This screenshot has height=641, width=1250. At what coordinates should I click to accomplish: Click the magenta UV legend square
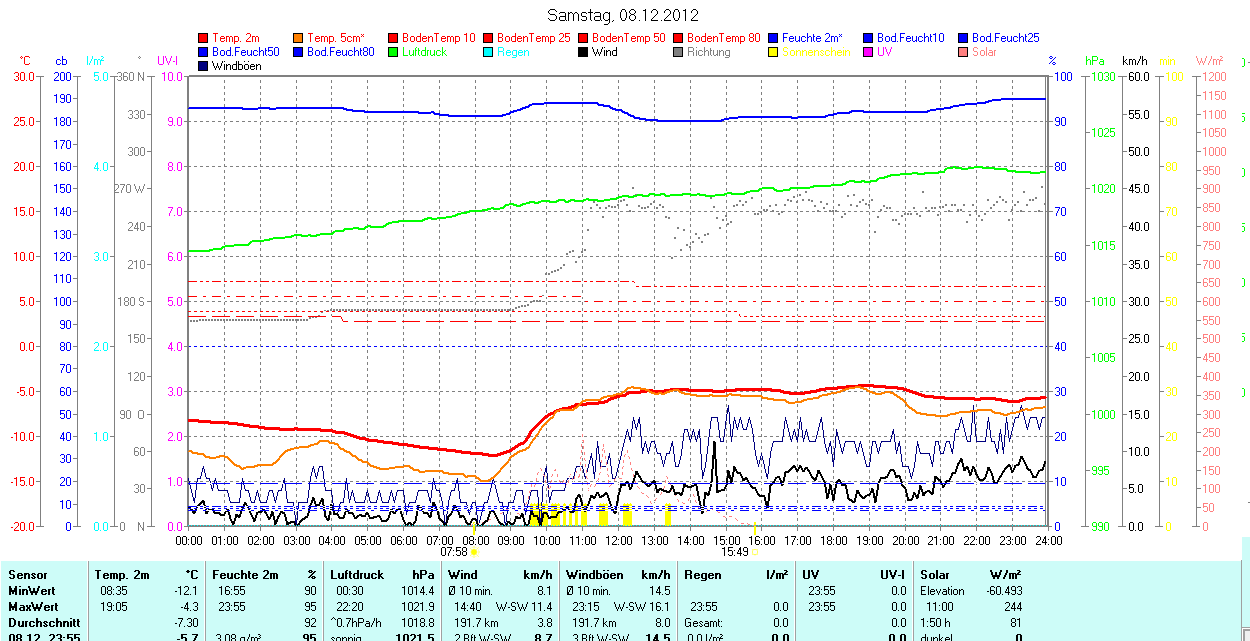[x=869, y=52]
